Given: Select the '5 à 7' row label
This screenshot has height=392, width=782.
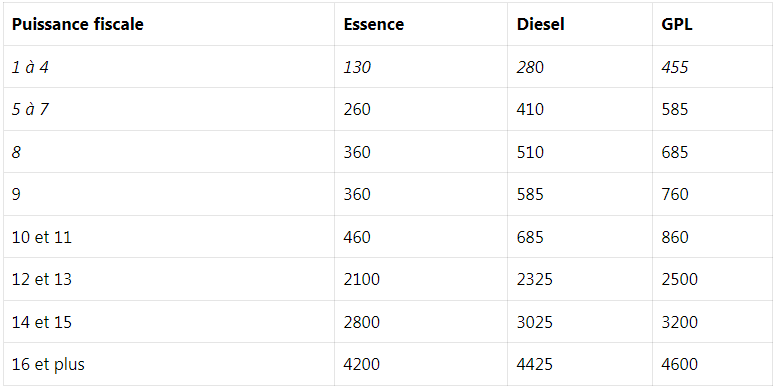Looking at the screenshot, I should point(30,109).
